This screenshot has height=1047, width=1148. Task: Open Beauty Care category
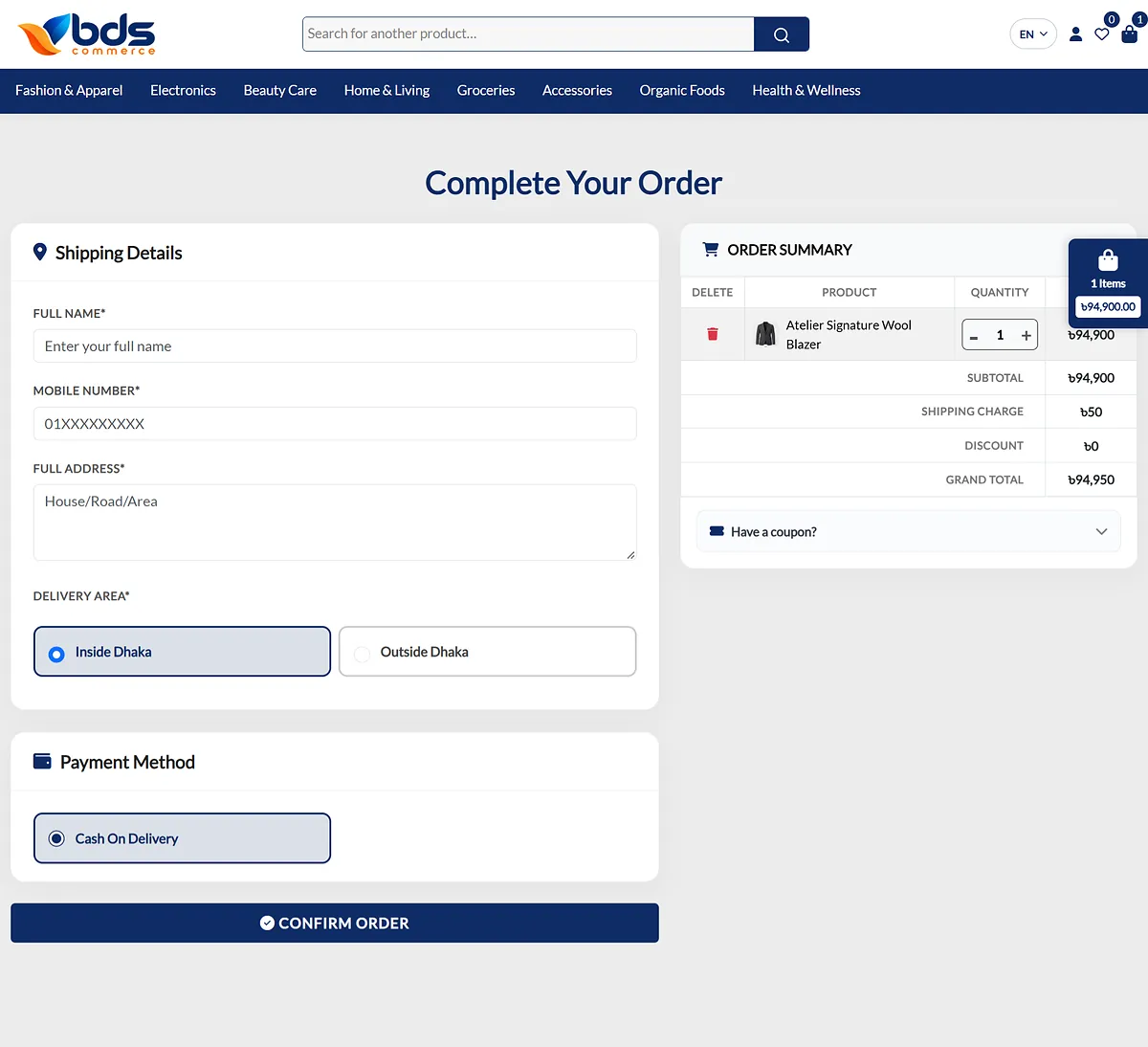[x=279, y=90]
